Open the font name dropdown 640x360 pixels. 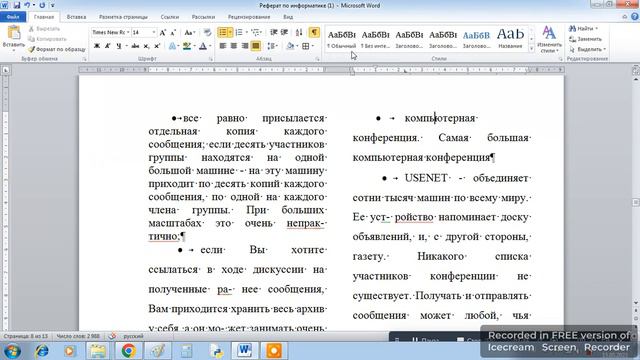pyautogui.click(x=128, y=32)
